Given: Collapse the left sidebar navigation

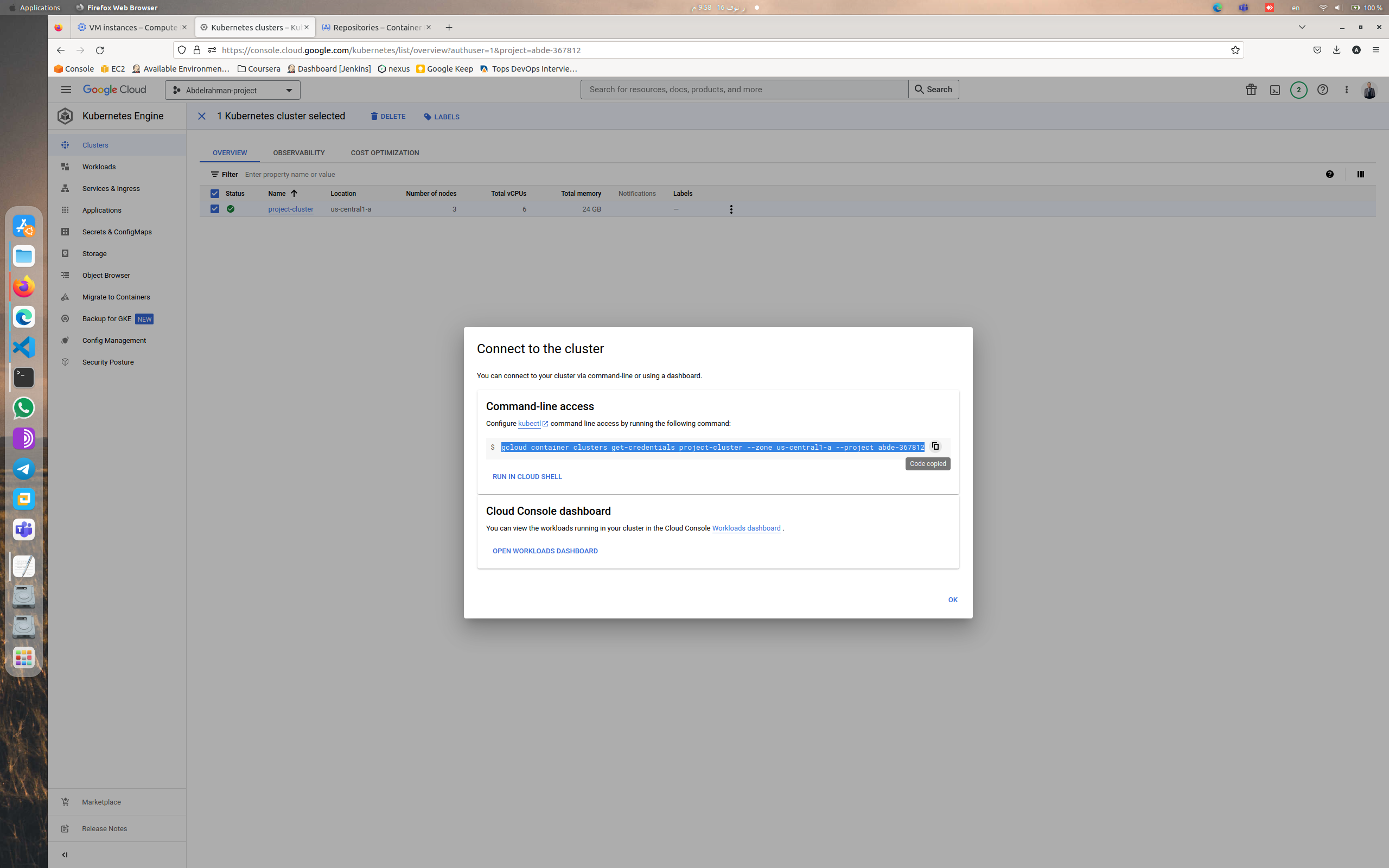Looking at the screenshot, I should tap(65, 855).
